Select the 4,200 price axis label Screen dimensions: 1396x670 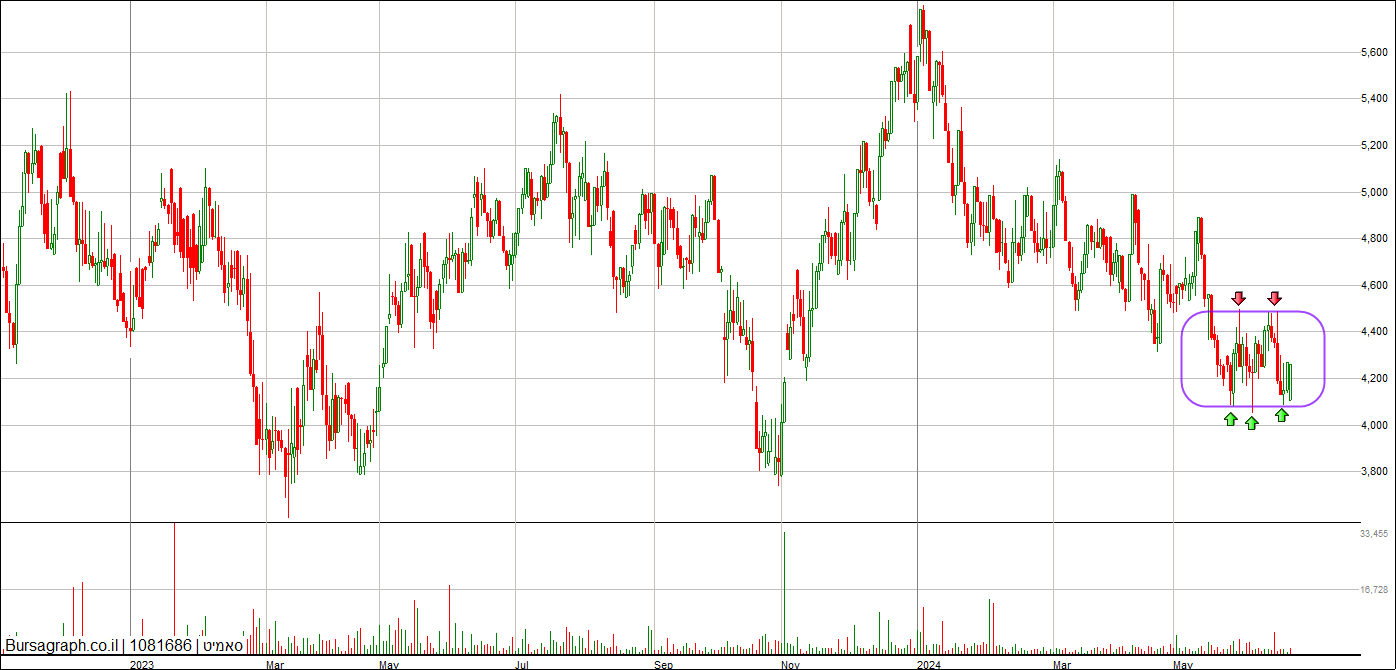[1372, 379]
